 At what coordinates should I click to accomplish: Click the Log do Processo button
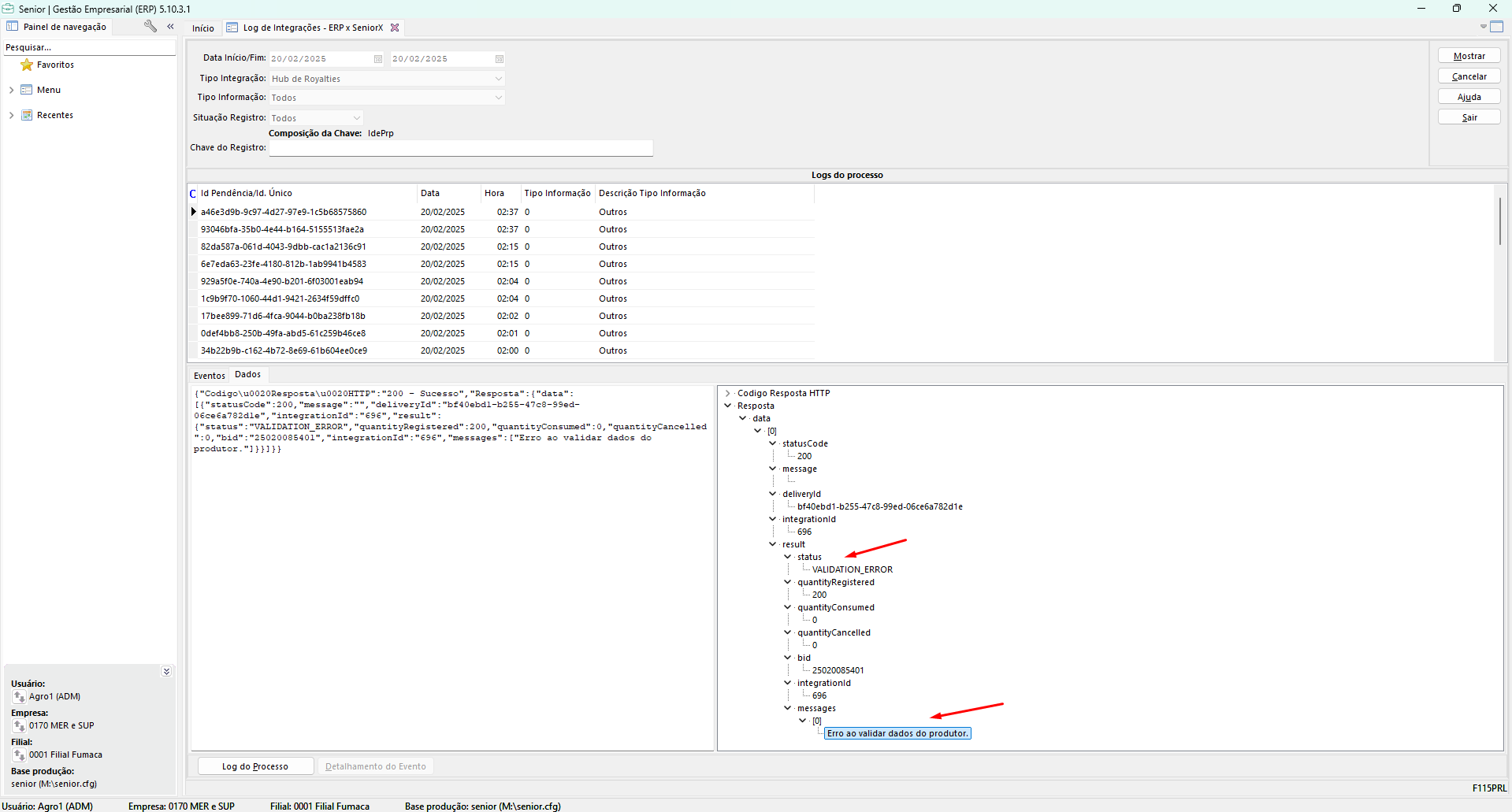(x=255, y=766)
